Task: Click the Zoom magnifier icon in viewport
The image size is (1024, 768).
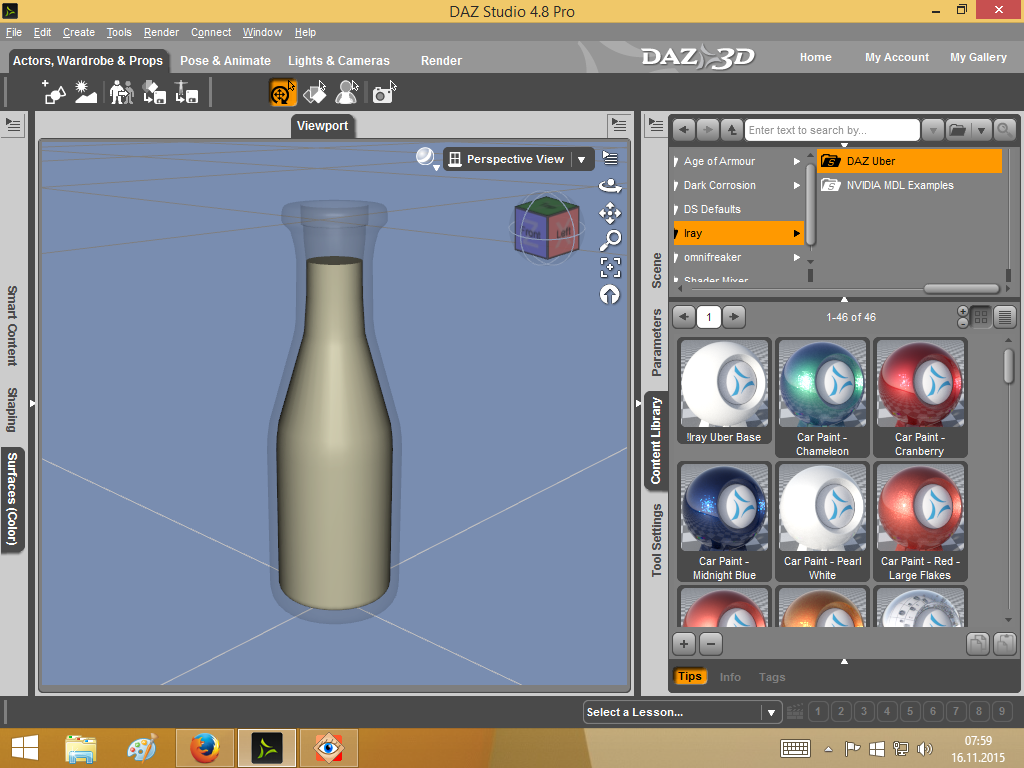Action: click(610, 240)
